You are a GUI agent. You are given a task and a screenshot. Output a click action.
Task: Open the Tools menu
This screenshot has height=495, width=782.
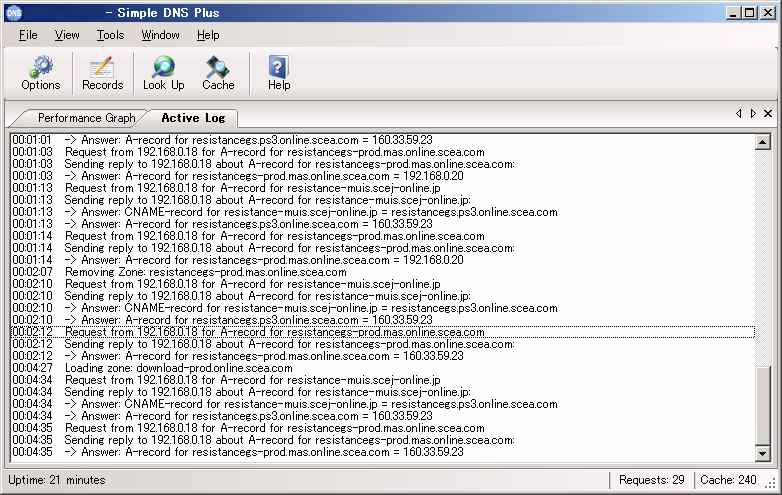coord(110,35)
